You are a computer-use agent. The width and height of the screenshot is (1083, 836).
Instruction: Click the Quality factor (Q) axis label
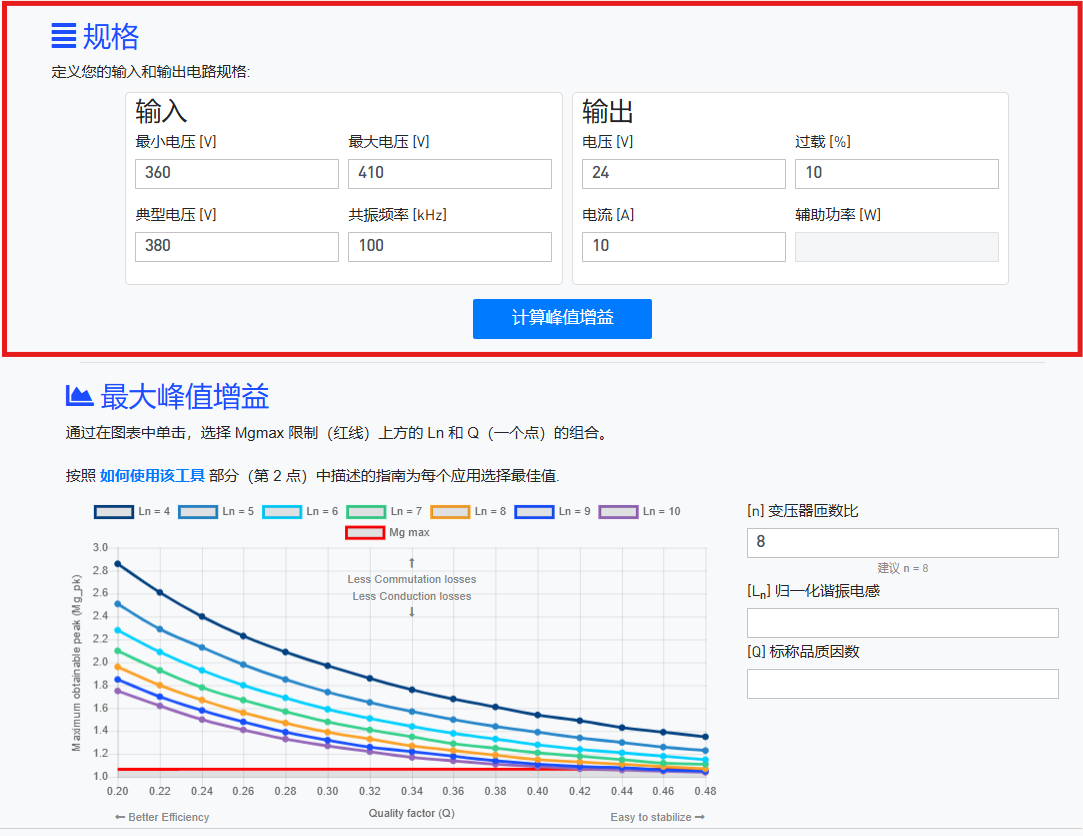tap(412, 813)
